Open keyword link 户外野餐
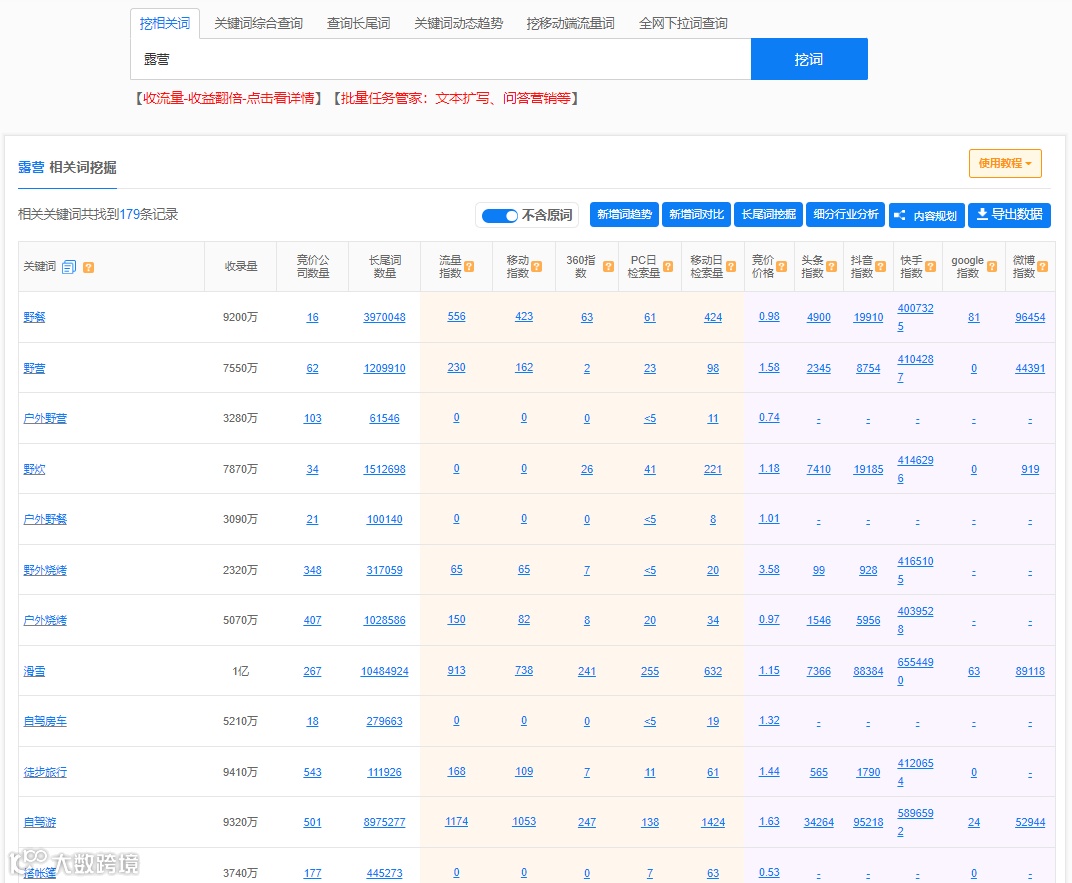The height and width of the screenshot is (883, 1072). [x=45, y=519]
